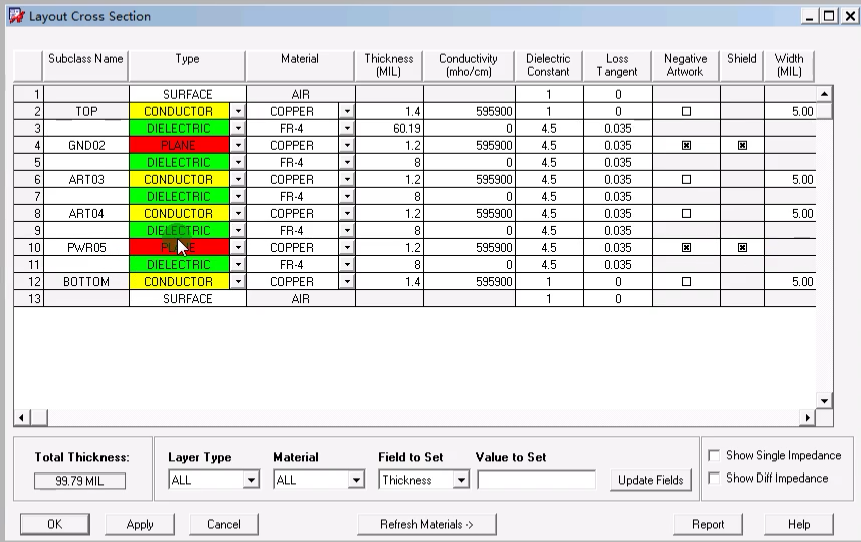The image size is (861, 542).
Task: Expand Field to Set dropdown
Action: tap(461, 481)
